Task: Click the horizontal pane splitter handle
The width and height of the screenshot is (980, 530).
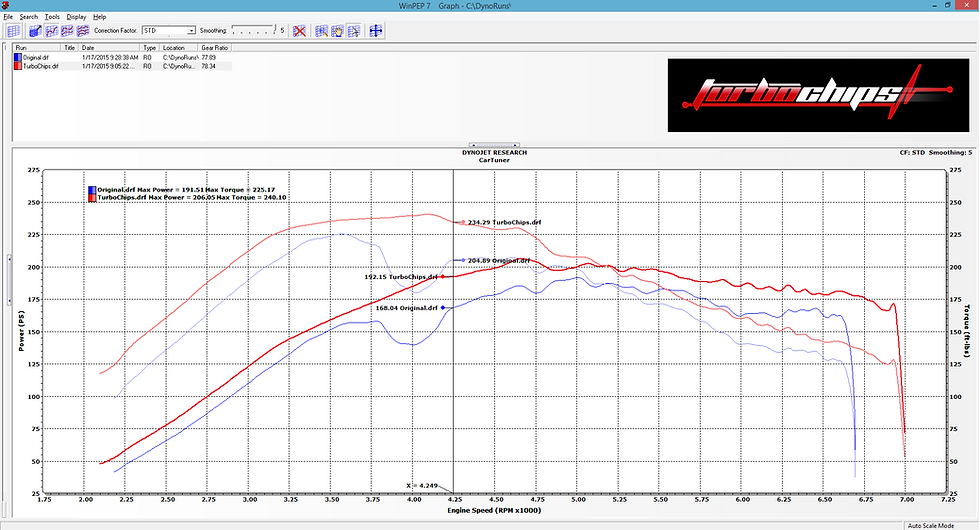Action: 494,145
